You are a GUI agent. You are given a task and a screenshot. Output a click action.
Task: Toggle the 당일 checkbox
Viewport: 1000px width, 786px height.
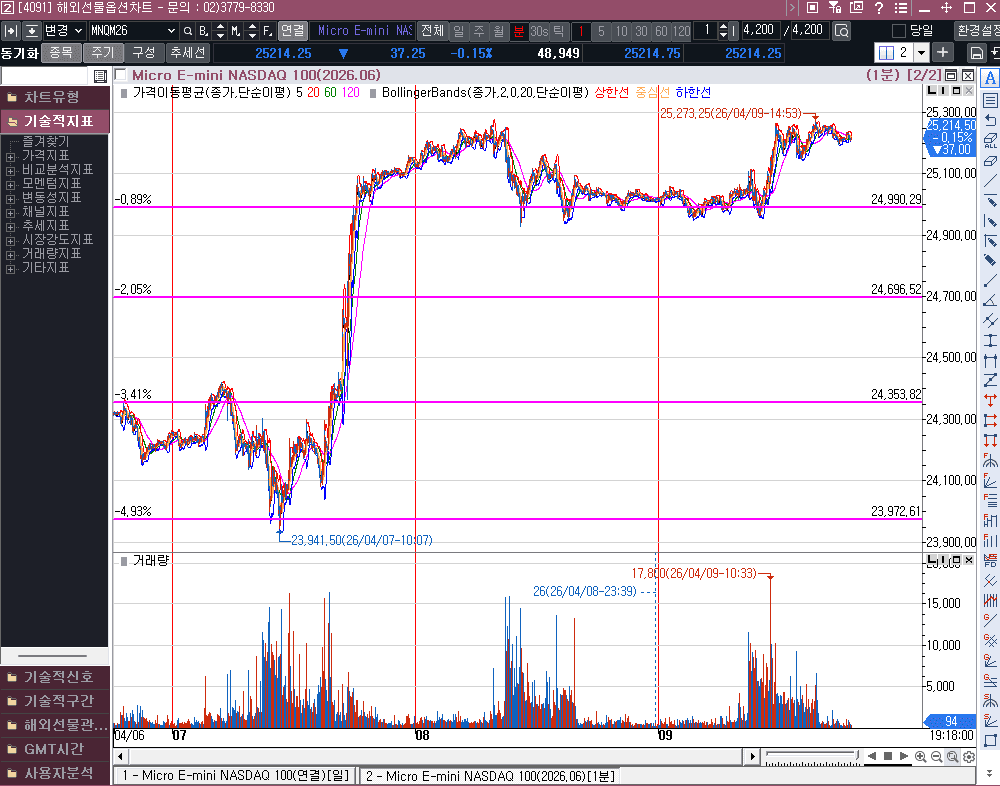(x=898, y=31)
